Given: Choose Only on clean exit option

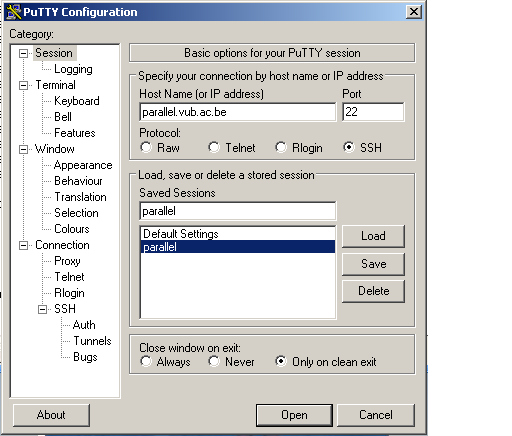Looking at the screenshot, I should (281, 361).
